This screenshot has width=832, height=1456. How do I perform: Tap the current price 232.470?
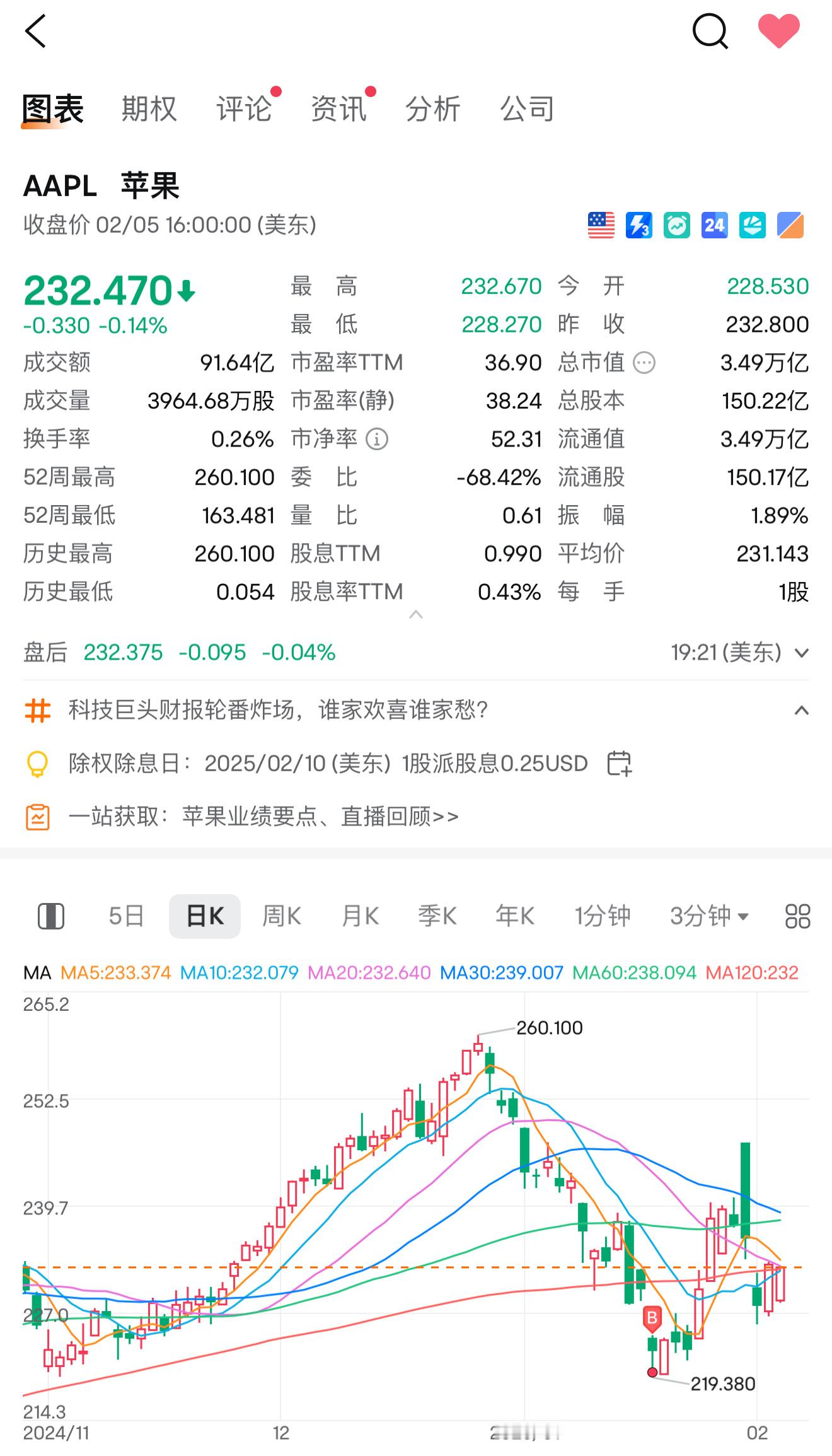click(x=98, y=291)
